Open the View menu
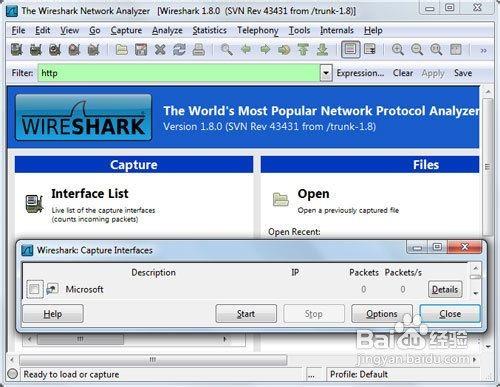Screen dimensions: 500x387 tap(69, 30)
